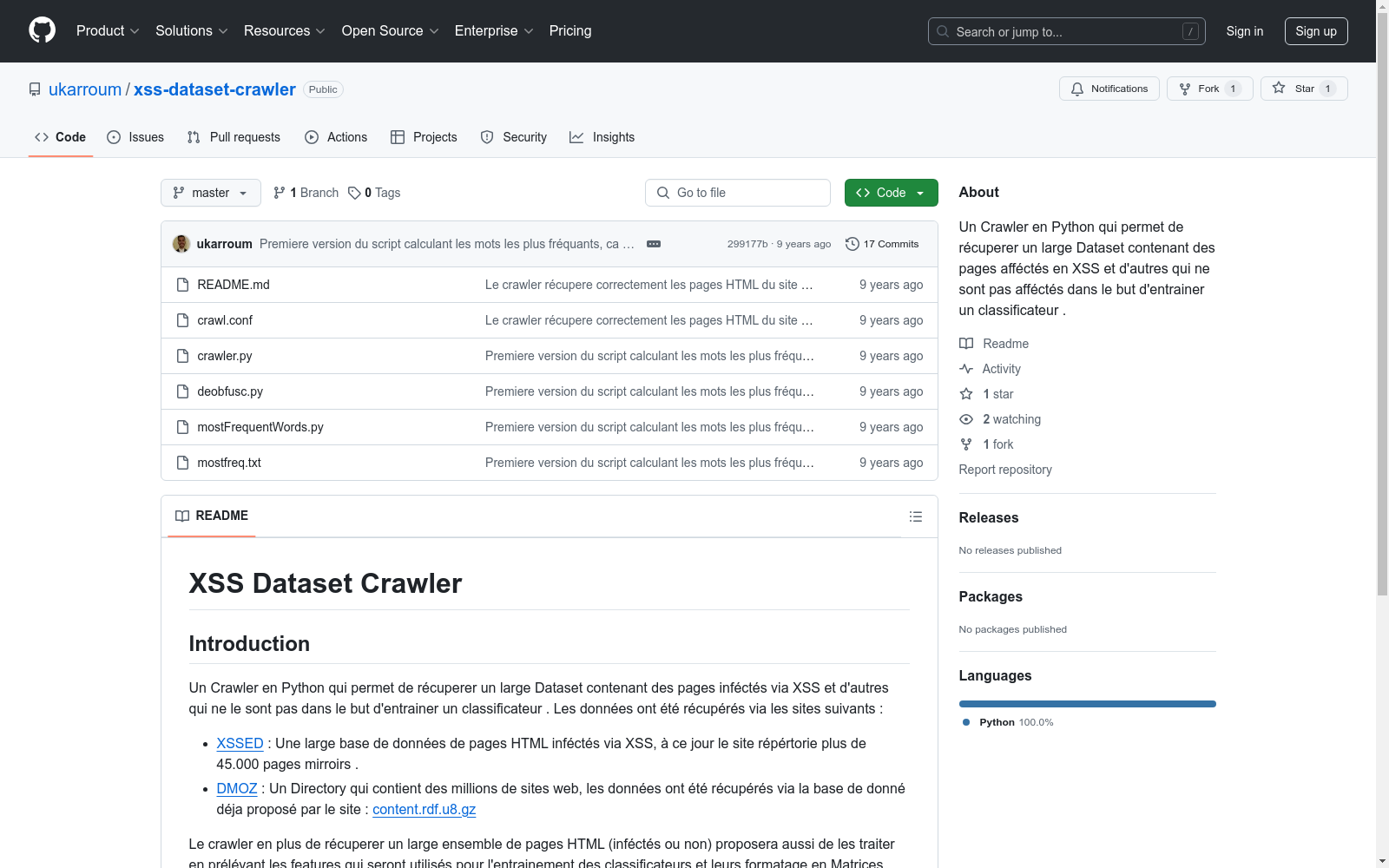Open the crawl.conf file name
This screenshot has height=868, width=1389.
pyautogui.click(x=225, y=320)
